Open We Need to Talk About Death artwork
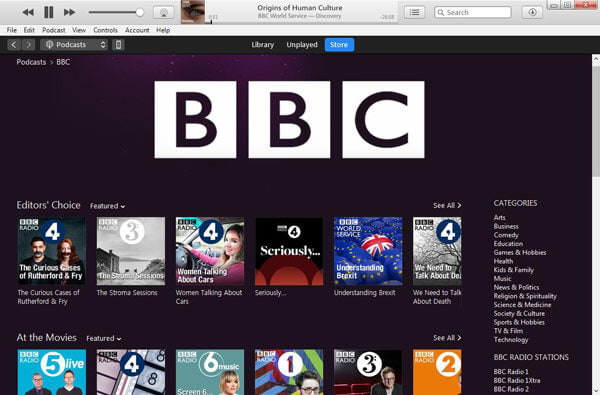Viewport: 600px width, 395px height. pyautogui.click(x=437, y=251)
